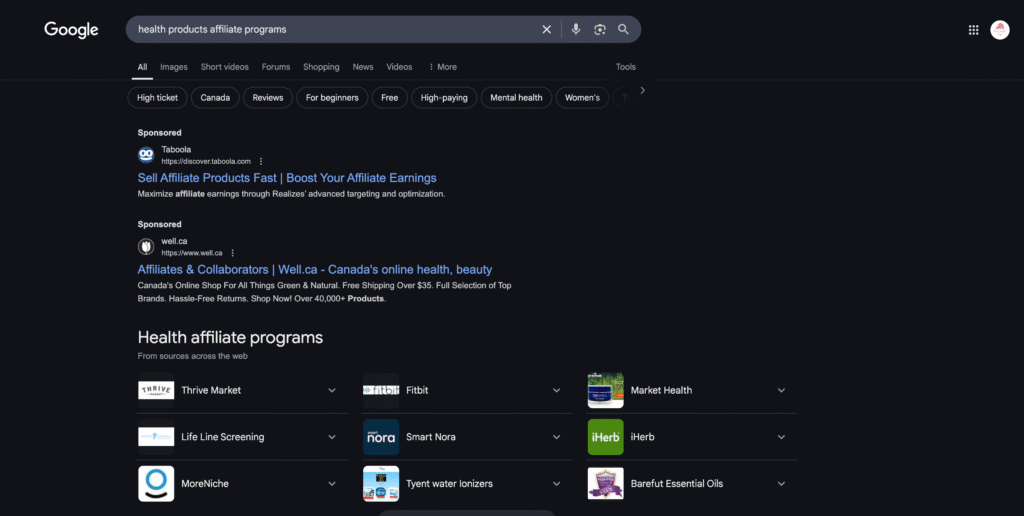Viewport: 1024px width, 516px height.
Task: Expand the Tyent water Ionizers entry
Action: (x=556, y=484)
